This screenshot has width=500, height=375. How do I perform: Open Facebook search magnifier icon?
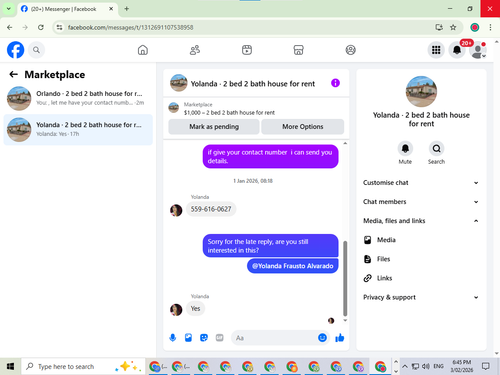point(36,50)
